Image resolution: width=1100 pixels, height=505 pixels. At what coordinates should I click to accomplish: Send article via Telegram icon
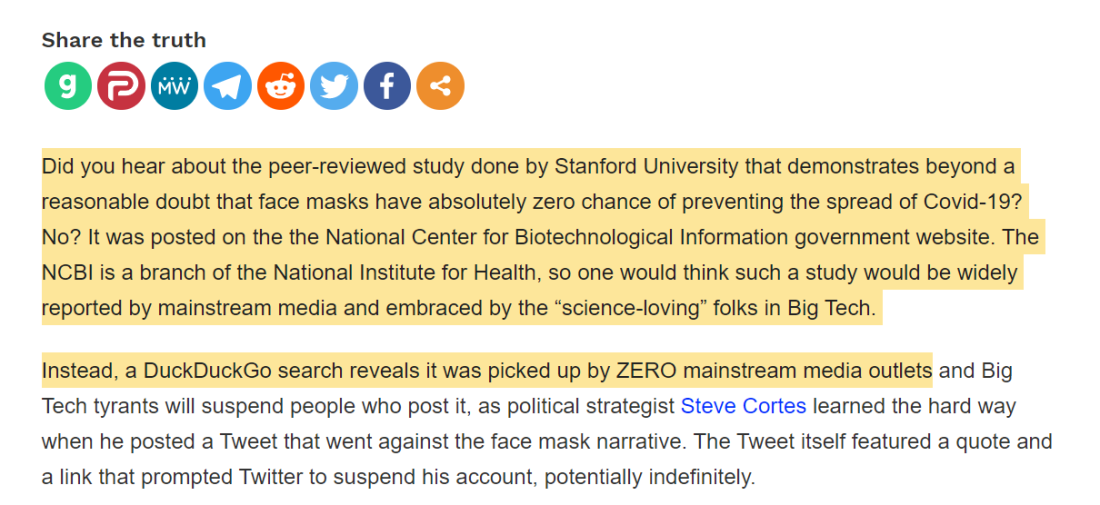(x=227, y=86)
